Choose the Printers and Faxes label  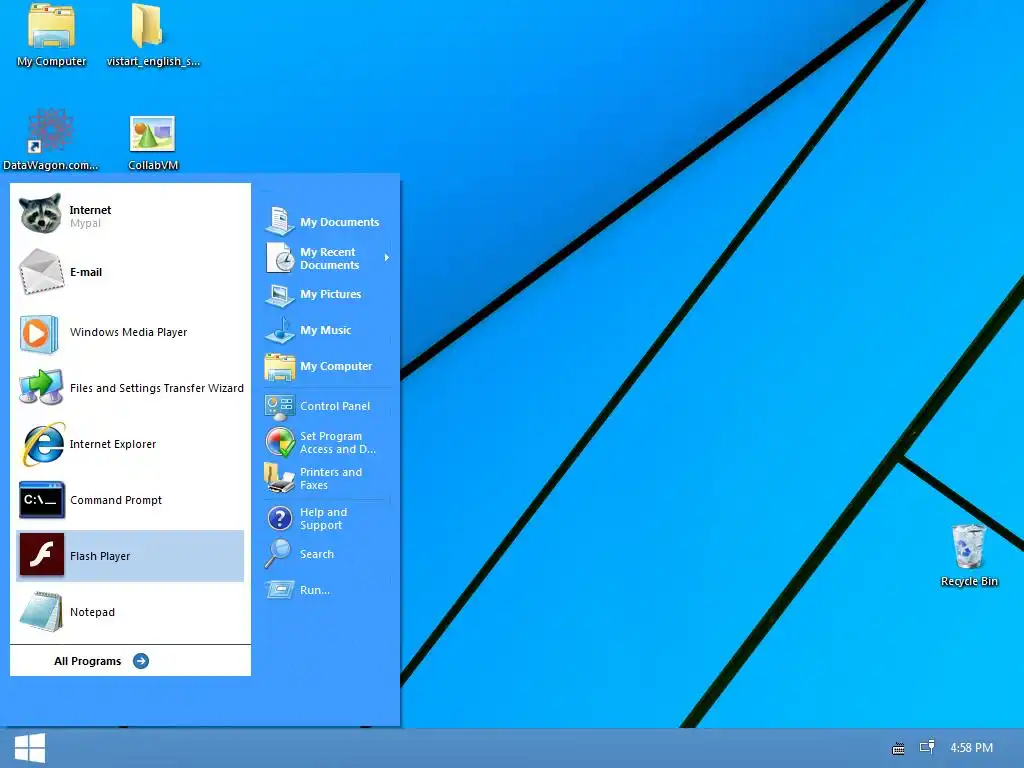pyautogui.click(x=330, y=479)
